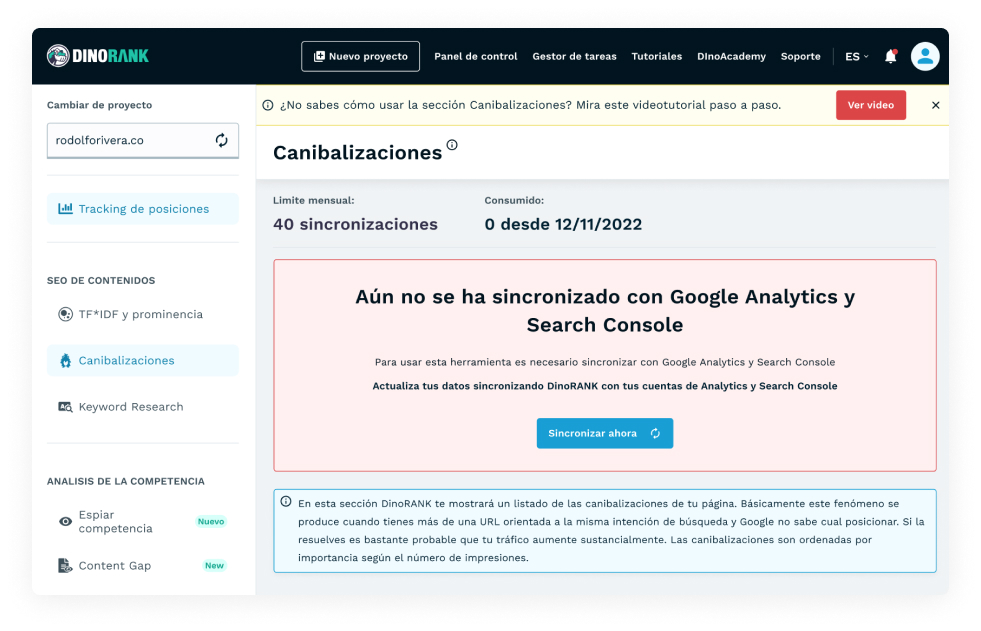Click the Nuevo badge on Espiar competencia
981x631 pixels.
(x=211, y=522)
